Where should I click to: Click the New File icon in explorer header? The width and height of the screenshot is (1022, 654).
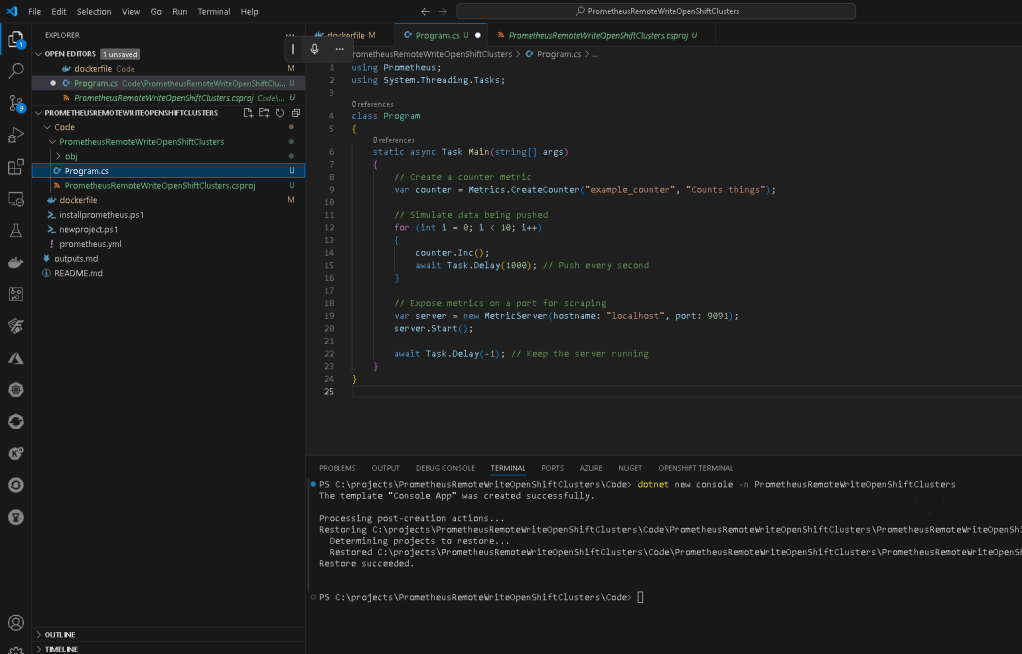coord(248,113)
